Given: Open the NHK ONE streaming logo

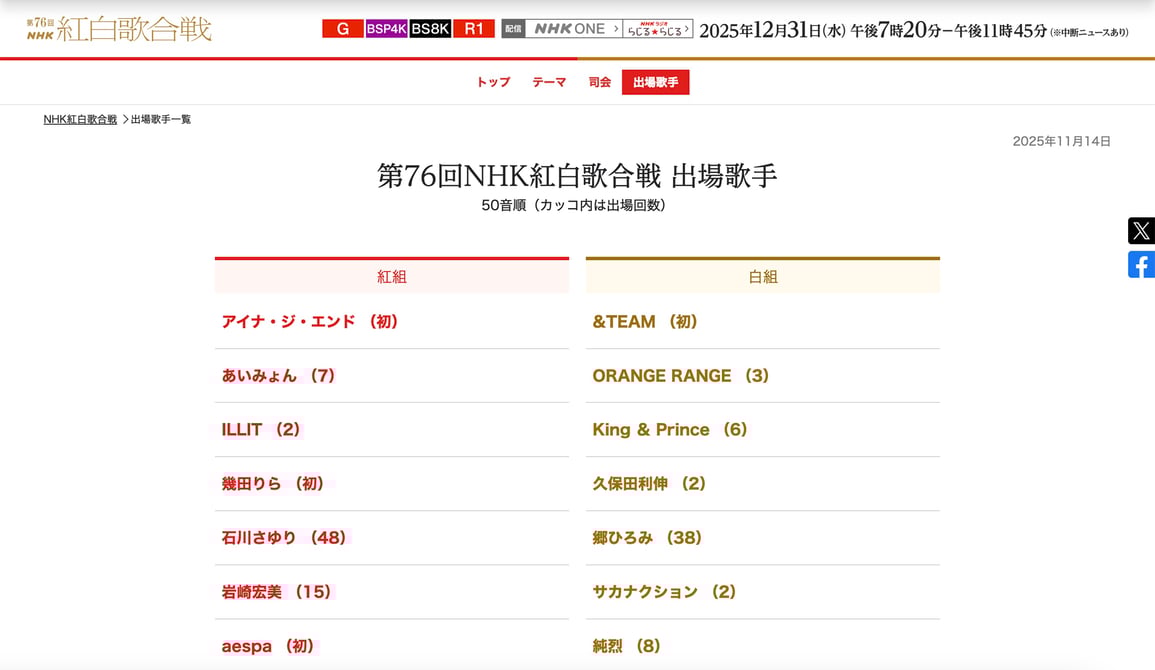Looking at the screenshot, I should [x=570, y=28].
